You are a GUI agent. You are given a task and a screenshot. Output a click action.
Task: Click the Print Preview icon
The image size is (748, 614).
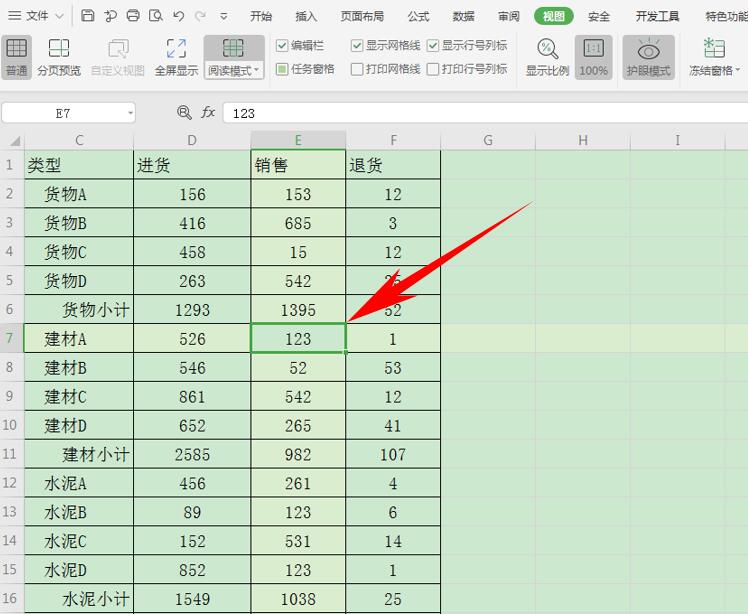tap(156, 16)
